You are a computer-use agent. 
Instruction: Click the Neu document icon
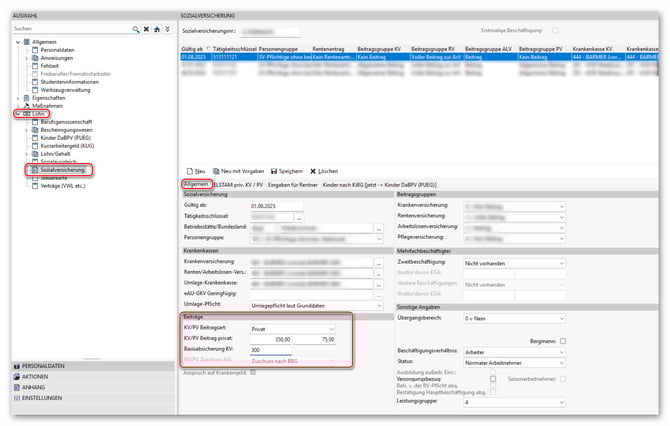pyautogui.click(x=188, y=171)
